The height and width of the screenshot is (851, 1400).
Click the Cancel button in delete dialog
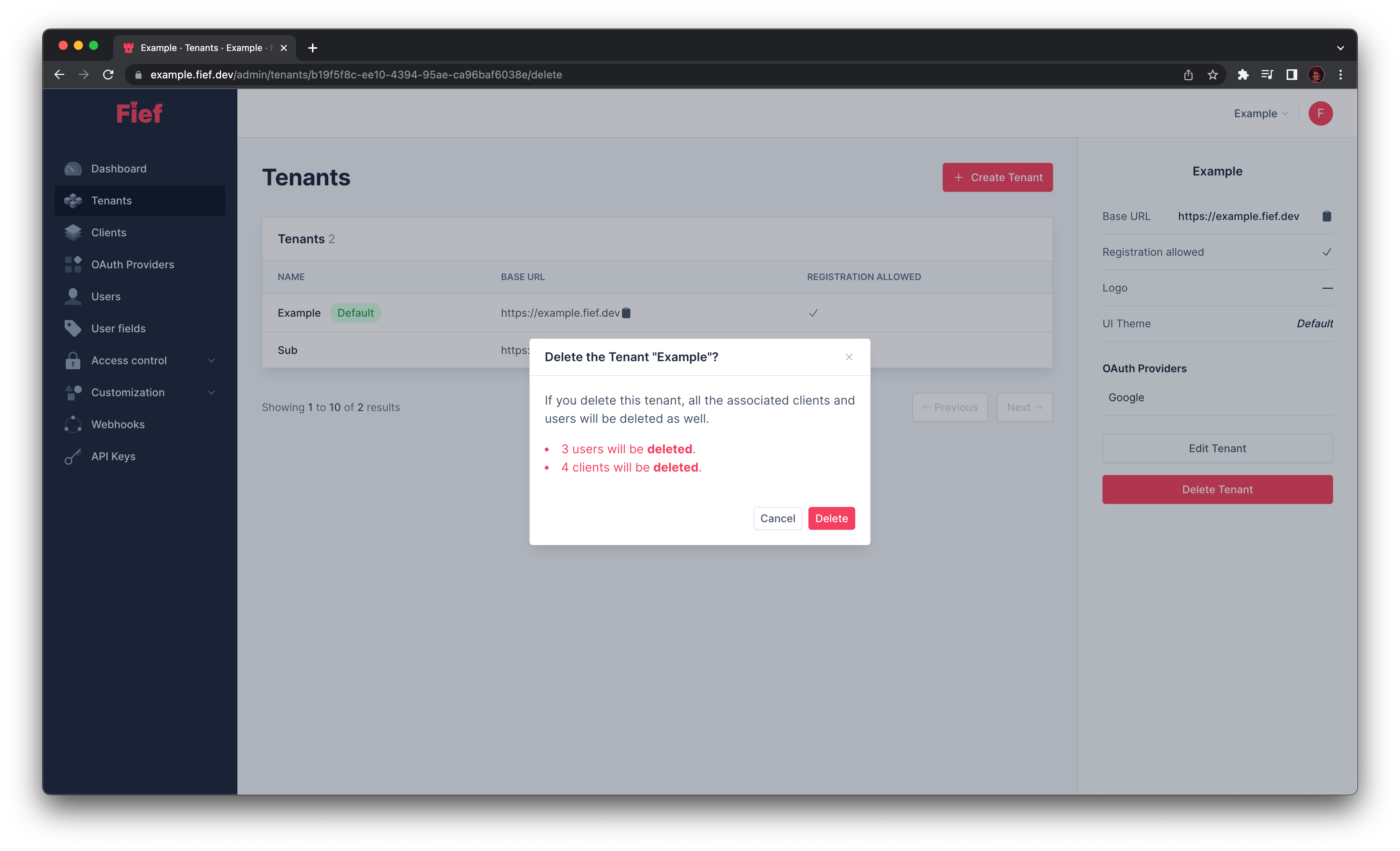[x=778, y=518]
